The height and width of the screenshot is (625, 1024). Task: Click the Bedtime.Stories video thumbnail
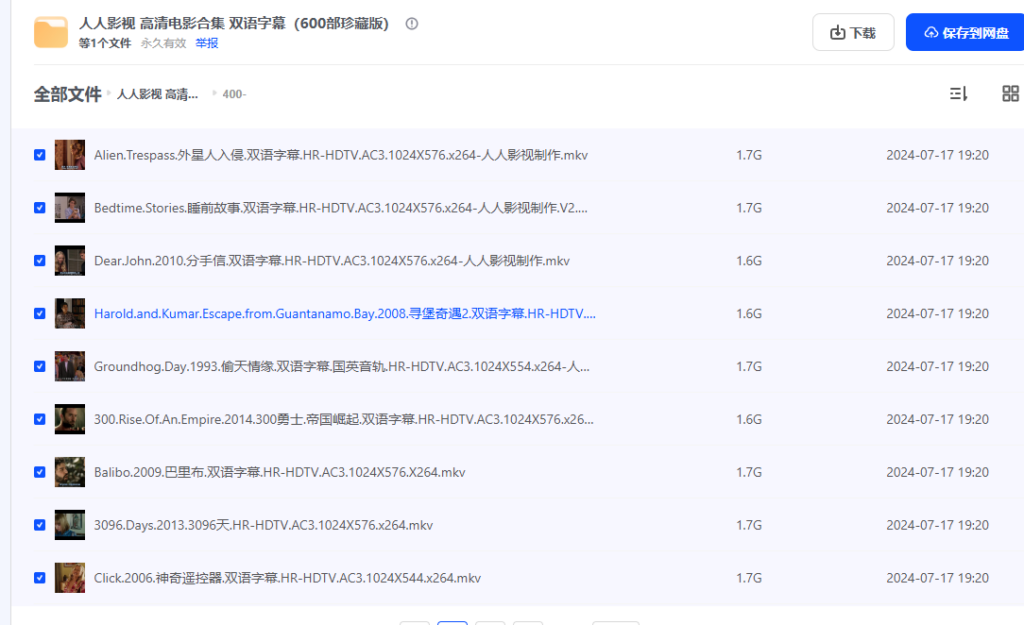70,208
